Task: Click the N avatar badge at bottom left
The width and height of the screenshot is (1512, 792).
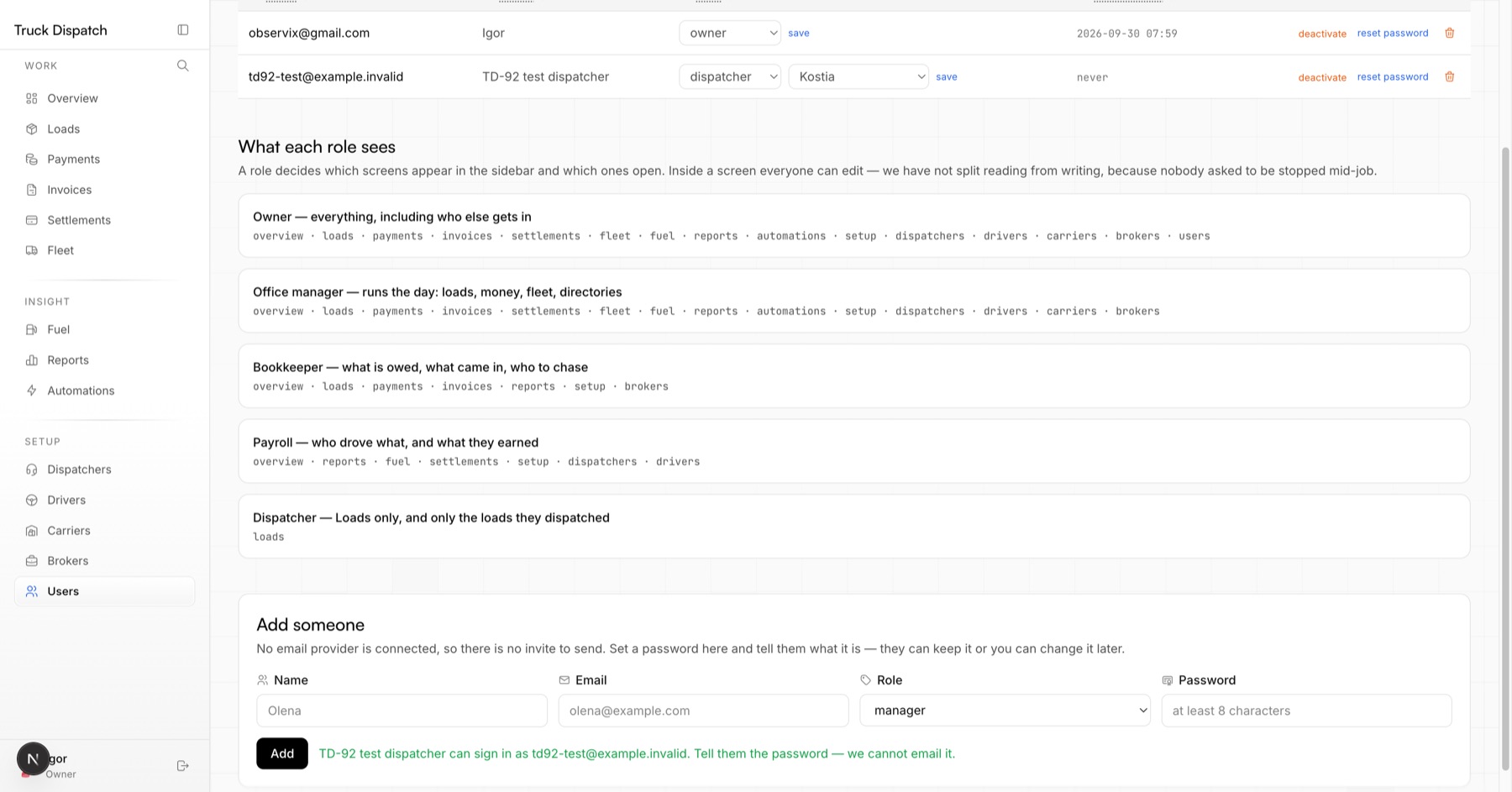Action: (33, 759)
